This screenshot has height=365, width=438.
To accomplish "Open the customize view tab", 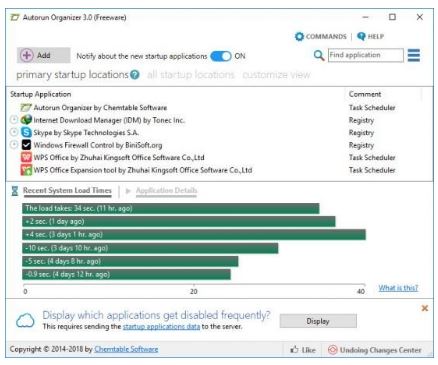I will pos(276,75).
